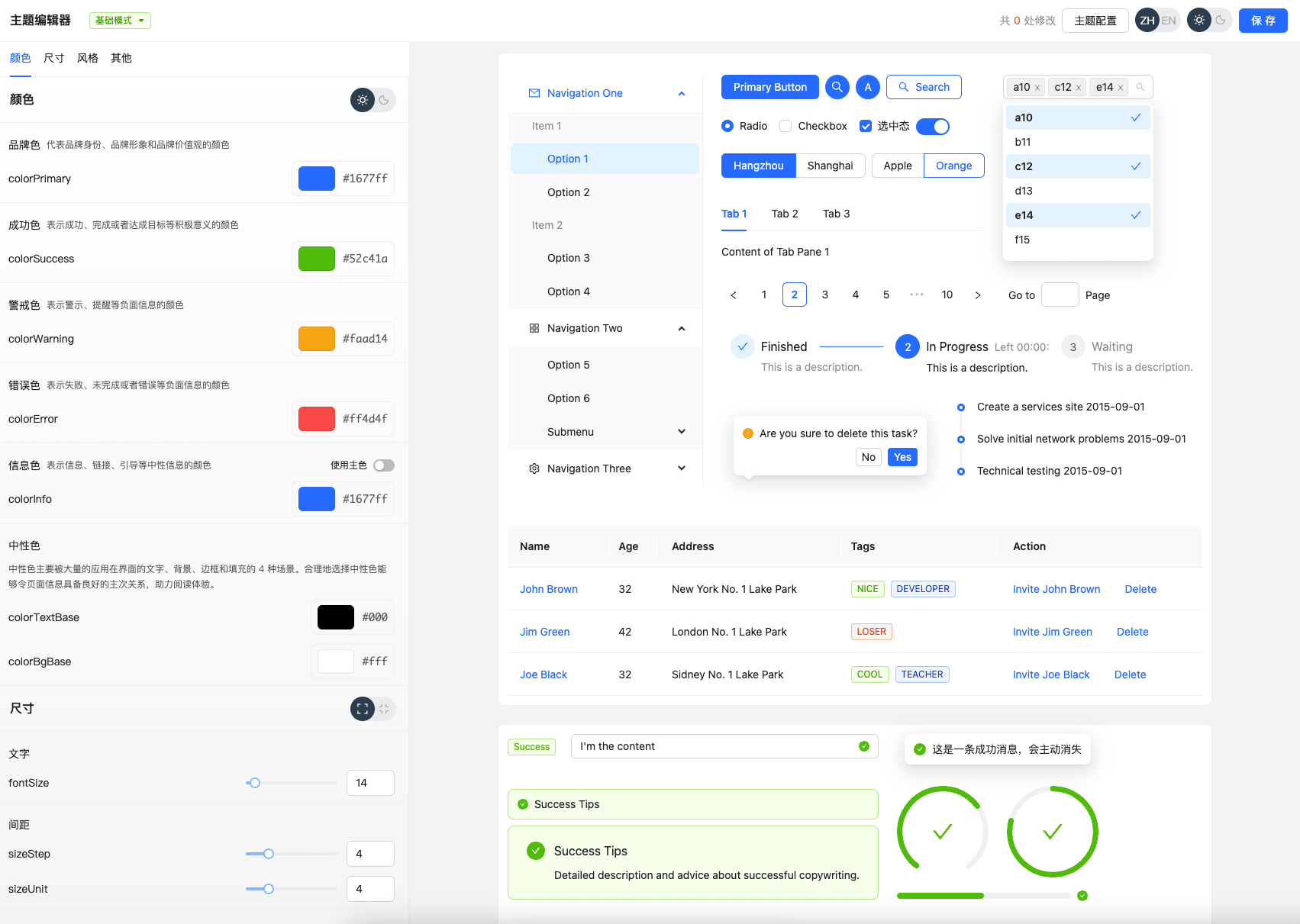This screenshot has height=924, width=1300.
Task: Remove the c12 tag with its x icon
Action: [x=1079, y=88]
